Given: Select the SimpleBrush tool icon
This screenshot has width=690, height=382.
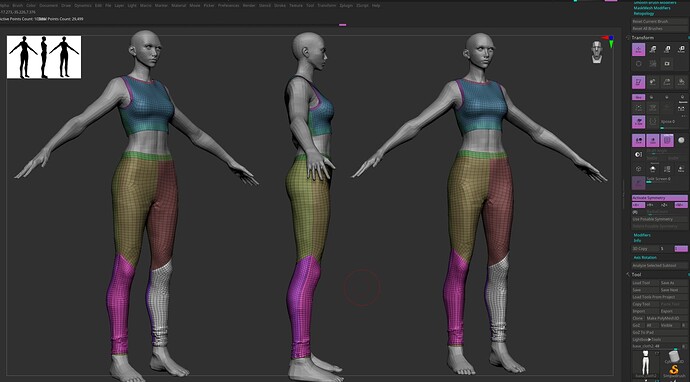Looking at the screenshot, I should pos(673,372).
